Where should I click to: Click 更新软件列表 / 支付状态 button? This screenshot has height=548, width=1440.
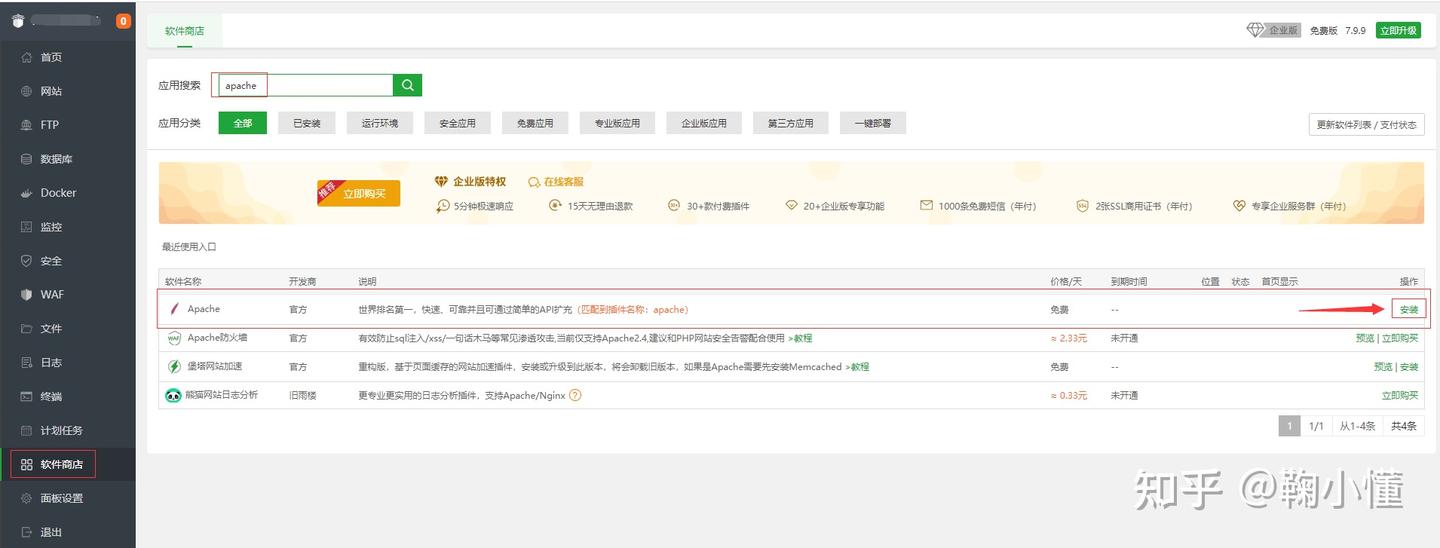coord(1366,124)
